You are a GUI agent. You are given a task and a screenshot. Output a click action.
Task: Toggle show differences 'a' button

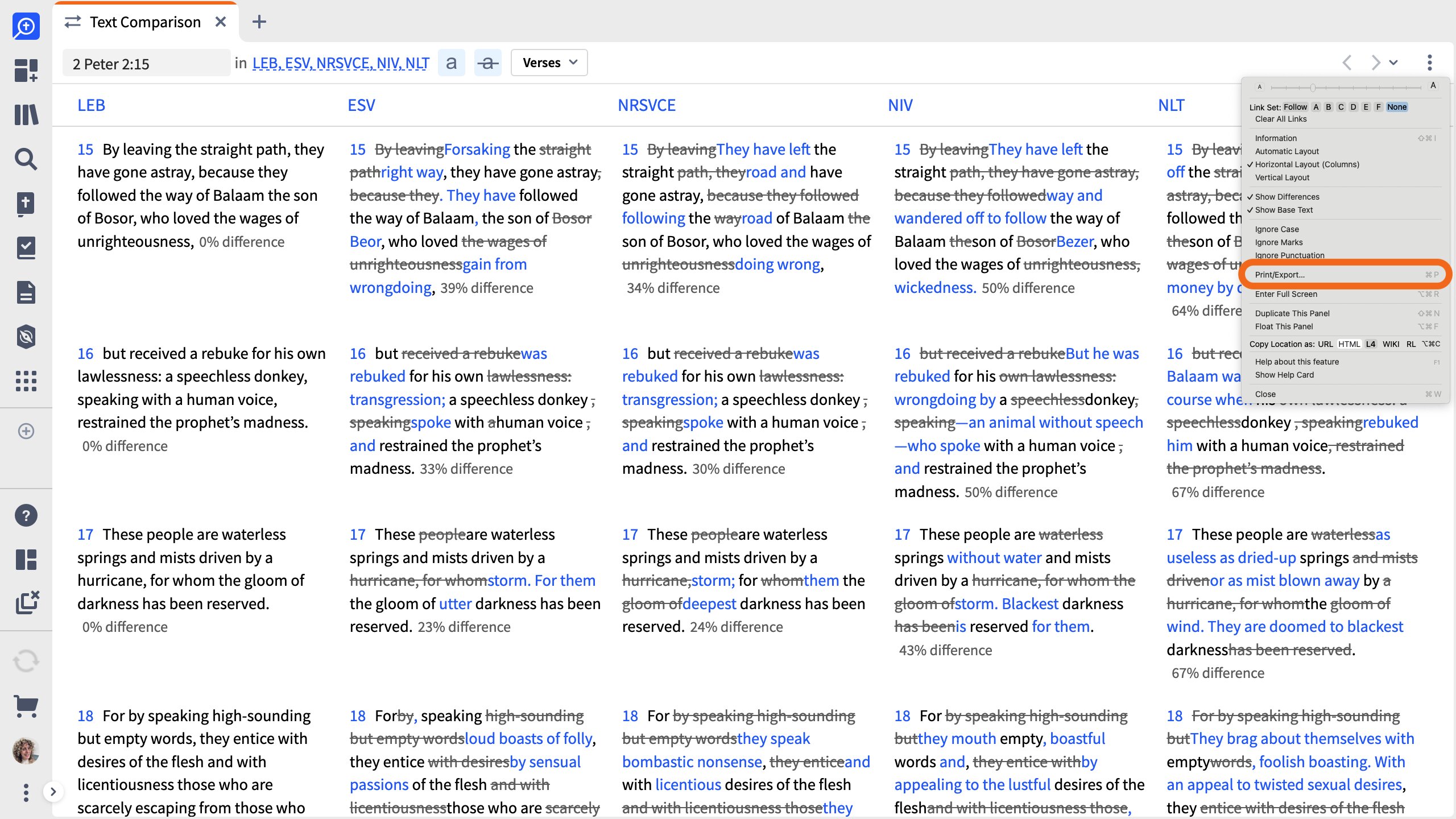[452, 63]
